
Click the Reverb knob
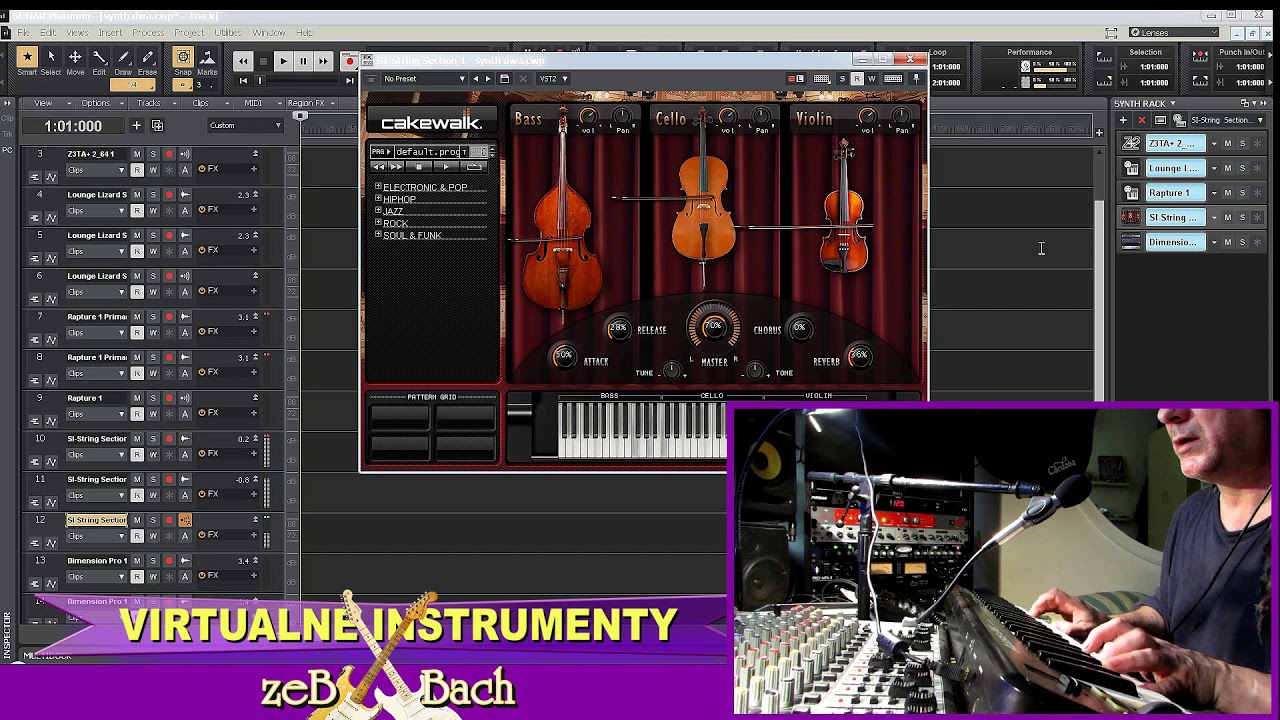859,356
